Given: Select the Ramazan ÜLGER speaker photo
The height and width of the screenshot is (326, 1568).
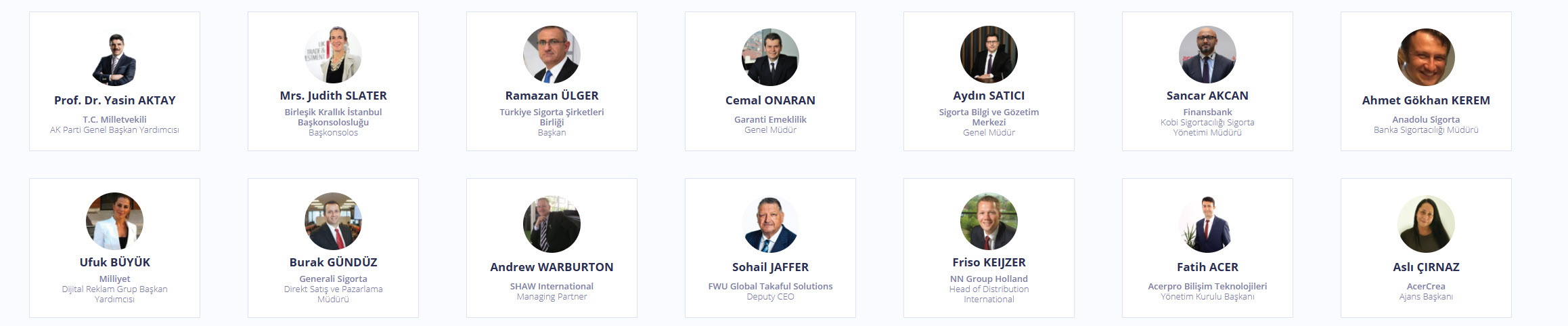Looking at the screenshot, I should (552, 55).
